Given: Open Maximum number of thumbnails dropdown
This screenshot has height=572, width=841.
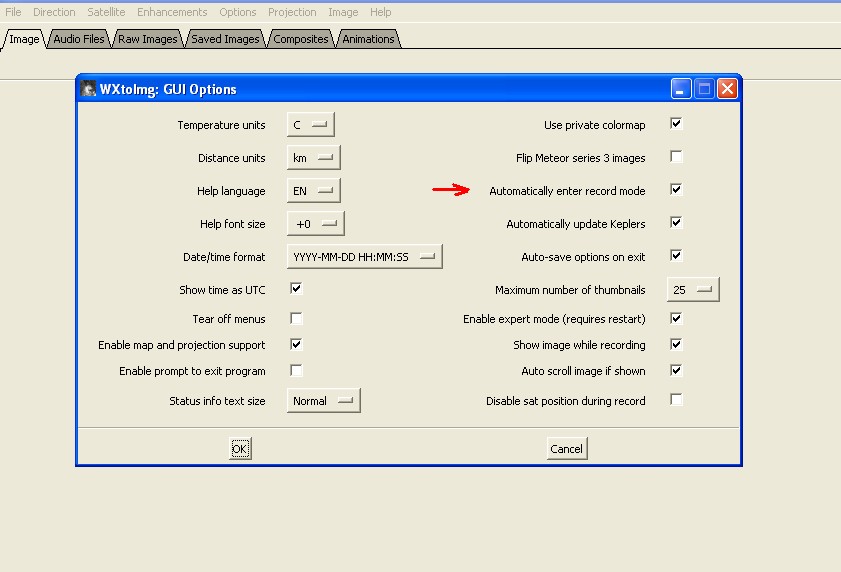Looking at the screenshot, I should click(693, 290).
